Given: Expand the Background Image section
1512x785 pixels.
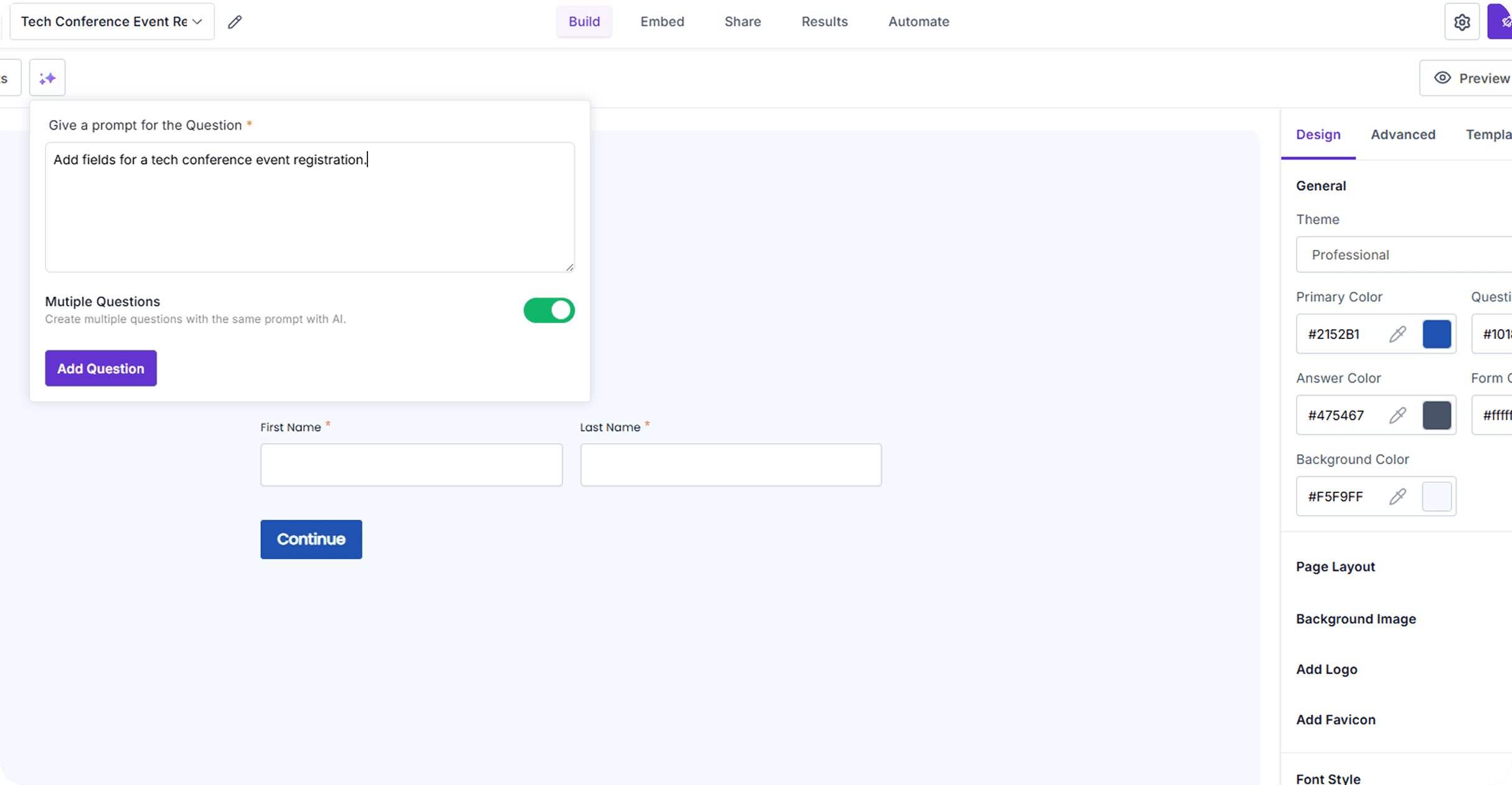Looking at the screenshot, I should [x=1356, y=619].
